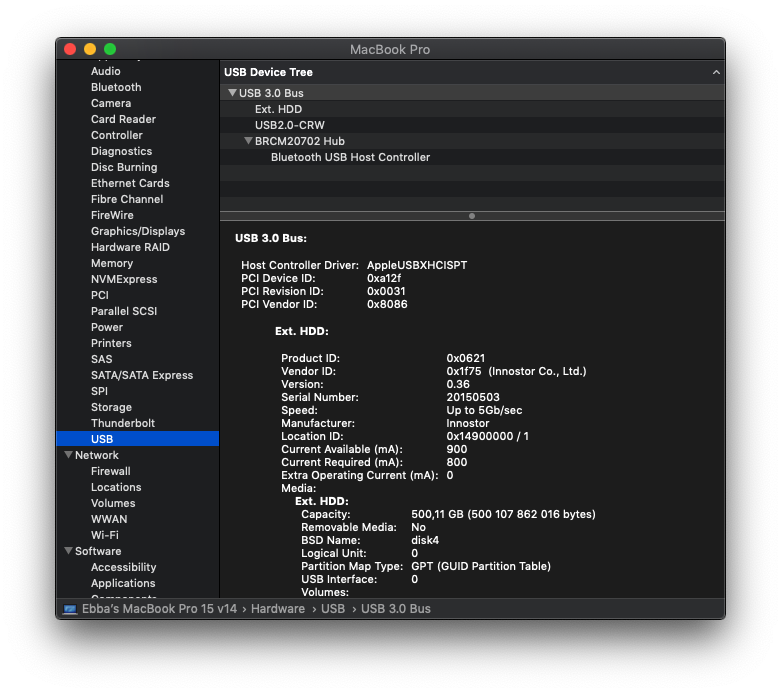
Task: Click the Location ID value 0x14900000 / 1
Action: click(487, 436)
